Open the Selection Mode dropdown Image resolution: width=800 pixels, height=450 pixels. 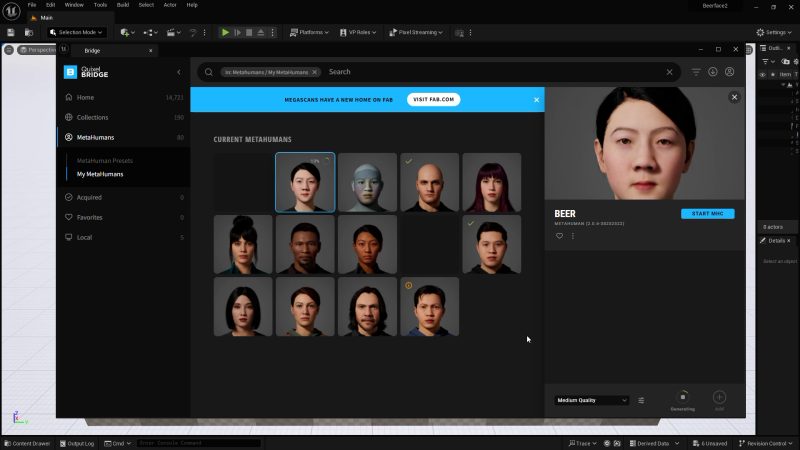pyautogui.click(x=77, y=32)
